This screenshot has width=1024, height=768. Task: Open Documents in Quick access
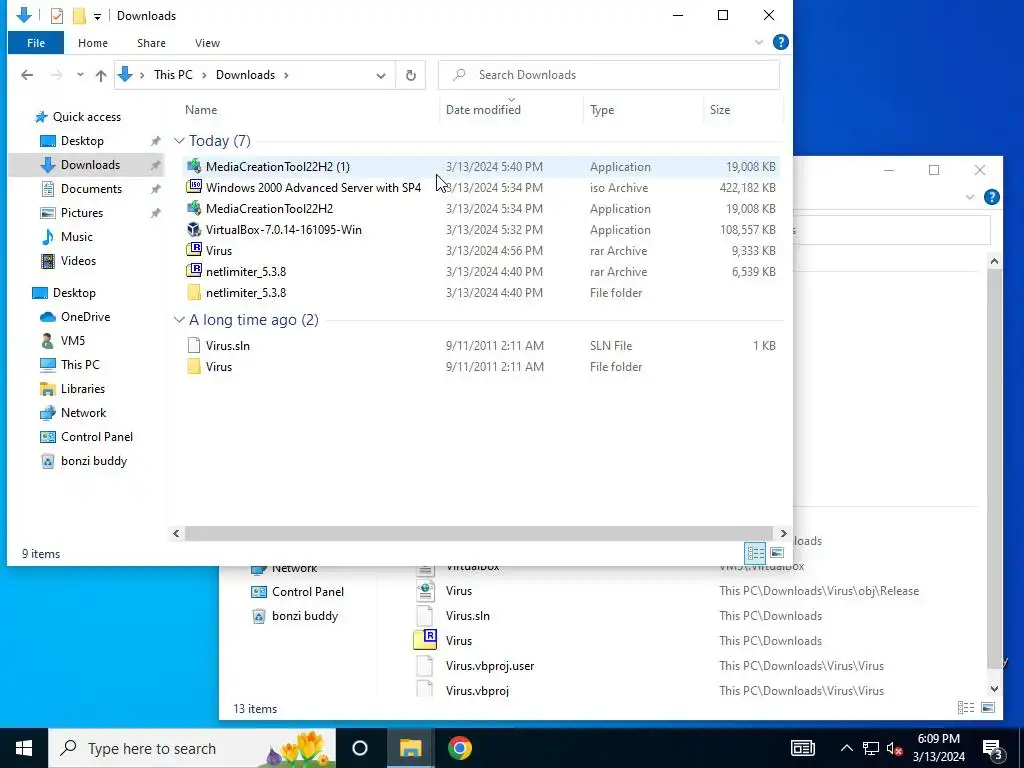(x=91, y=189)
